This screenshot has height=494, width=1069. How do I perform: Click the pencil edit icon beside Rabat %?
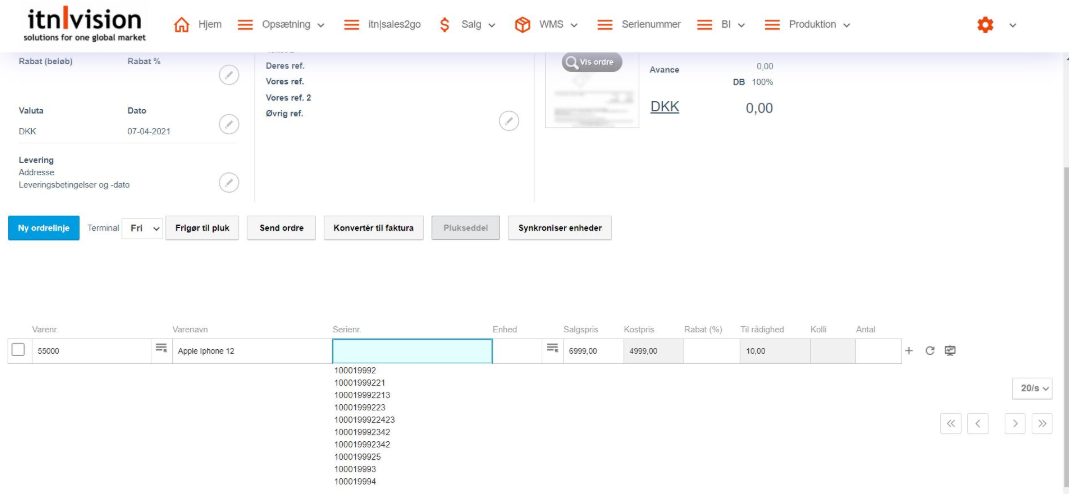pyautogui.click(x=229, y=75)
